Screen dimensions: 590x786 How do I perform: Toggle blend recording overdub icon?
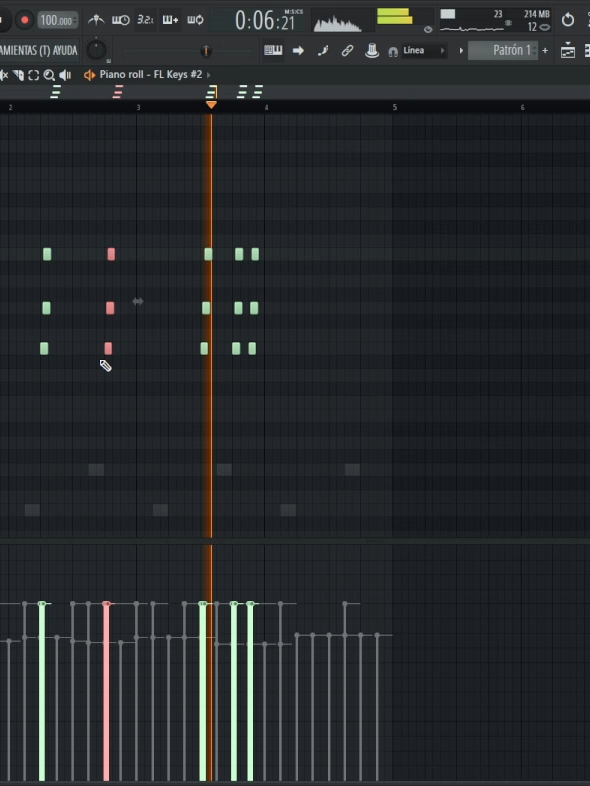pos(170,20)
